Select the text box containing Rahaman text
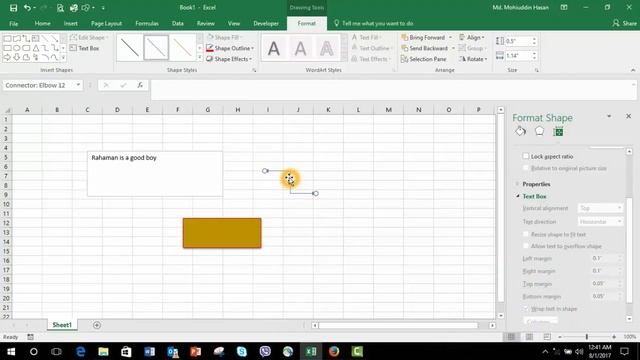The image size is (640, 360). (x=155, y=174)
